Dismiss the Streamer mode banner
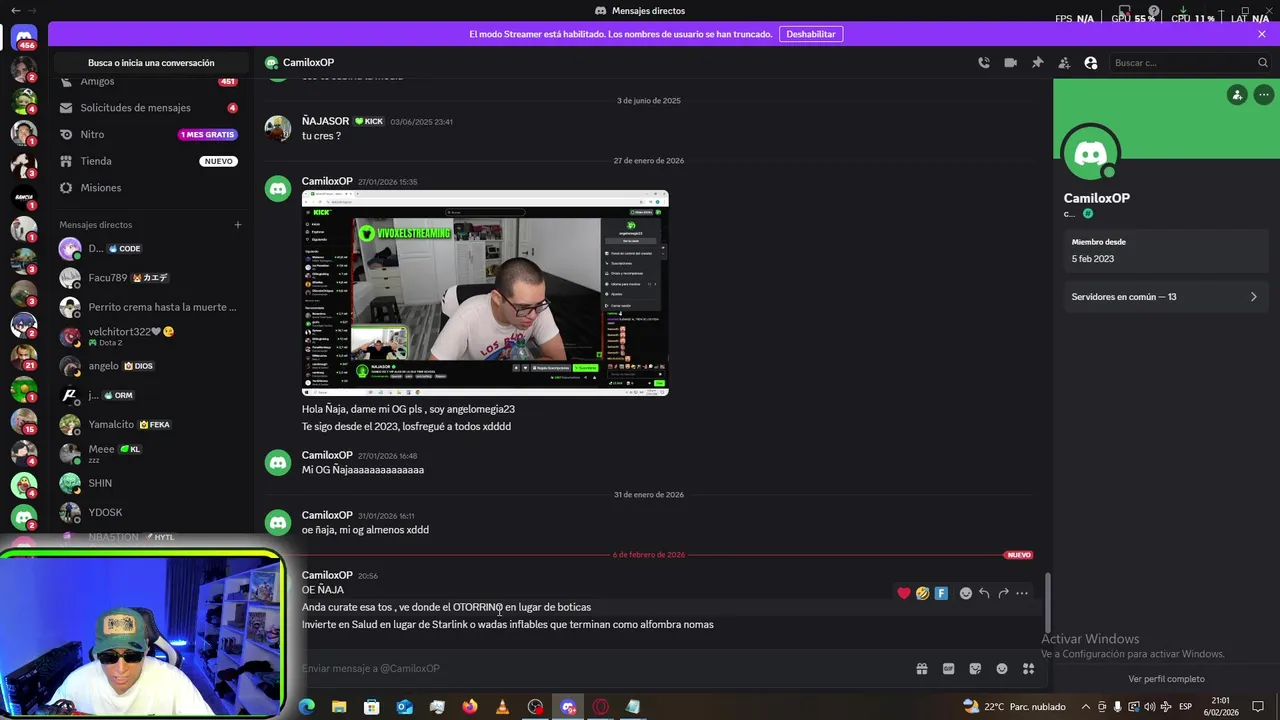The width and height of the screenshot is (1280, 720). click(1262, 34)
